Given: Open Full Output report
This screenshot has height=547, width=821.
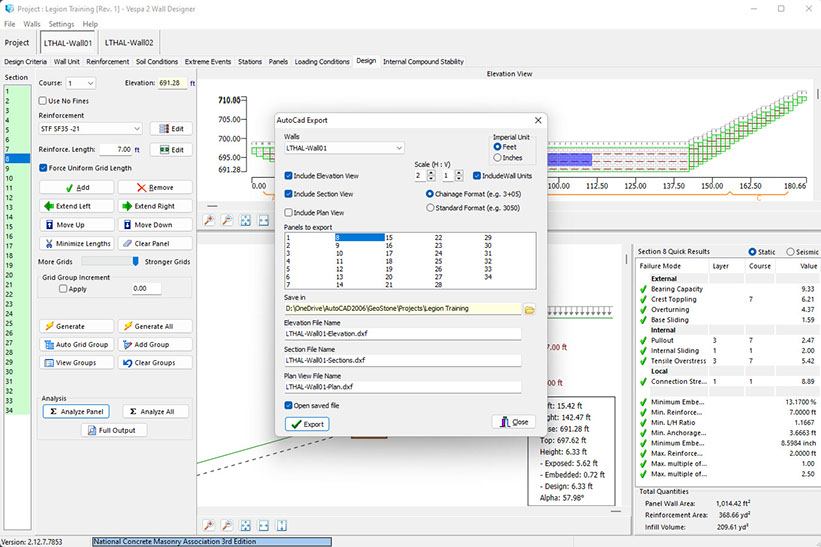Looking at the screenshot, I should point(114,430).
